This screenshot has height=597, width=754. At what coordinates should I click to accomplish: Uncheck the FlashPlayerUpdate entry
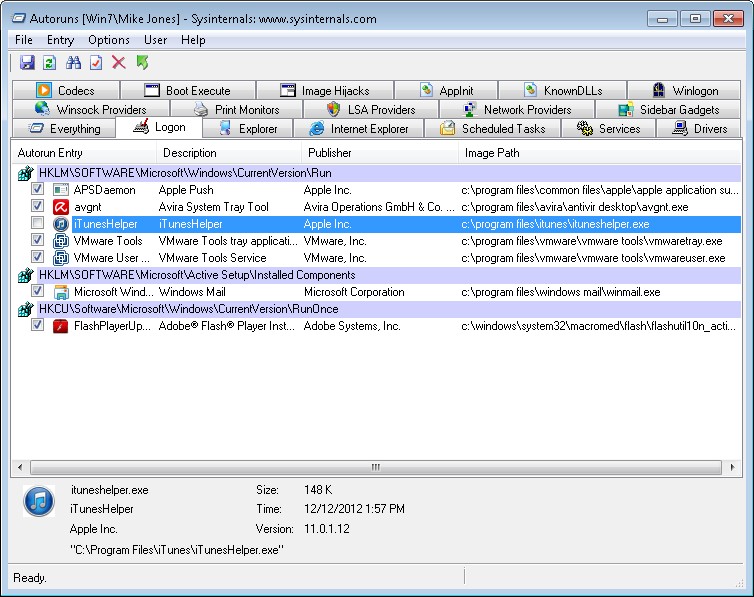(38, 325)
